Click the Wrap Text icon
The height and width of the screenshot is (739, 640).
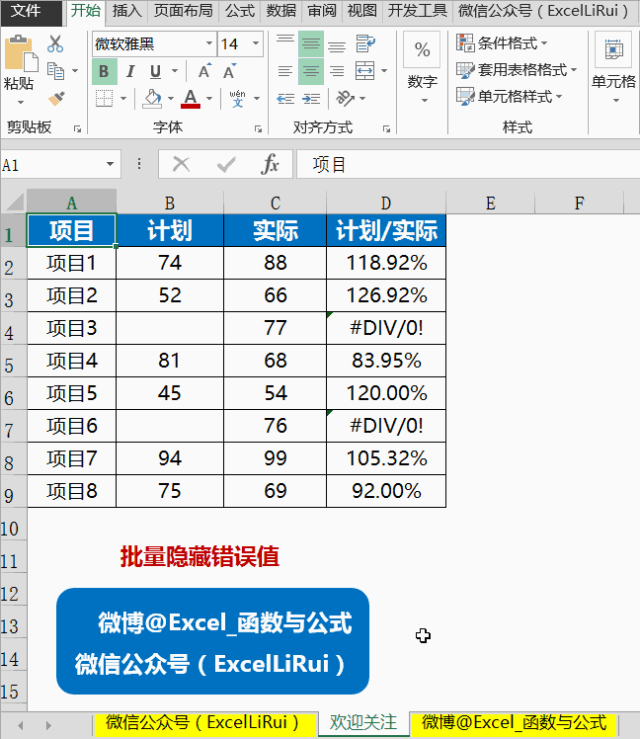365,43
